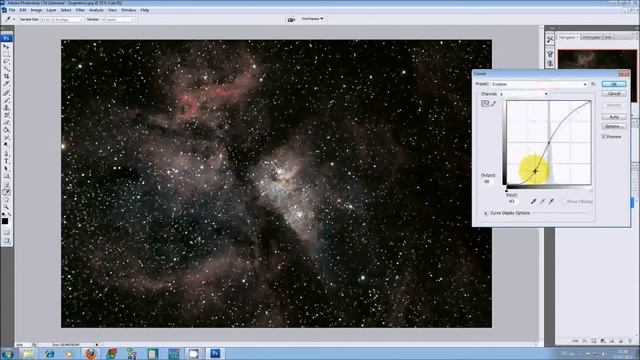Screen dimensions: 640x360
Task: Click the Navigator panel thumbnail
Action: pos(597,59)
